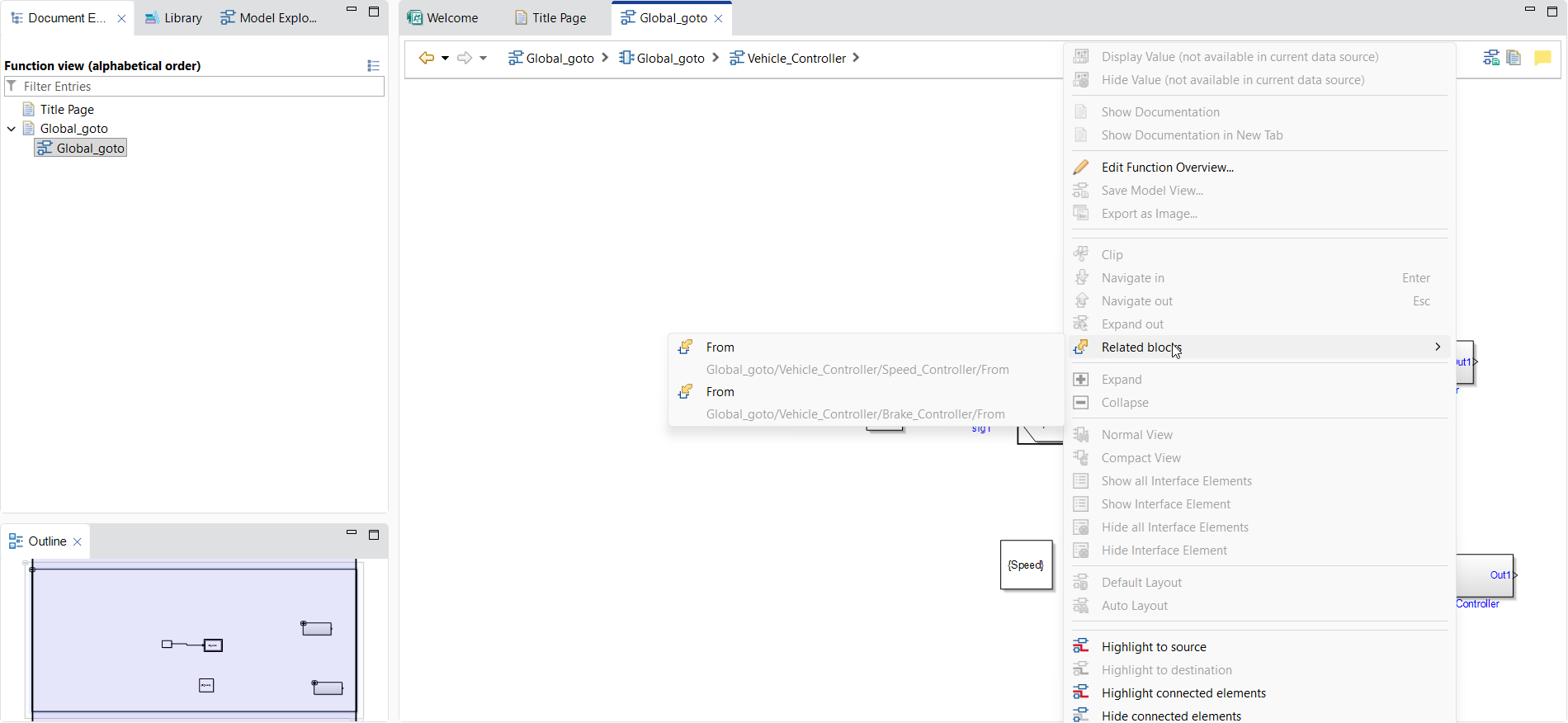
Task: Click the {Speed} block in the diagram
Action: coord(1026,565)
